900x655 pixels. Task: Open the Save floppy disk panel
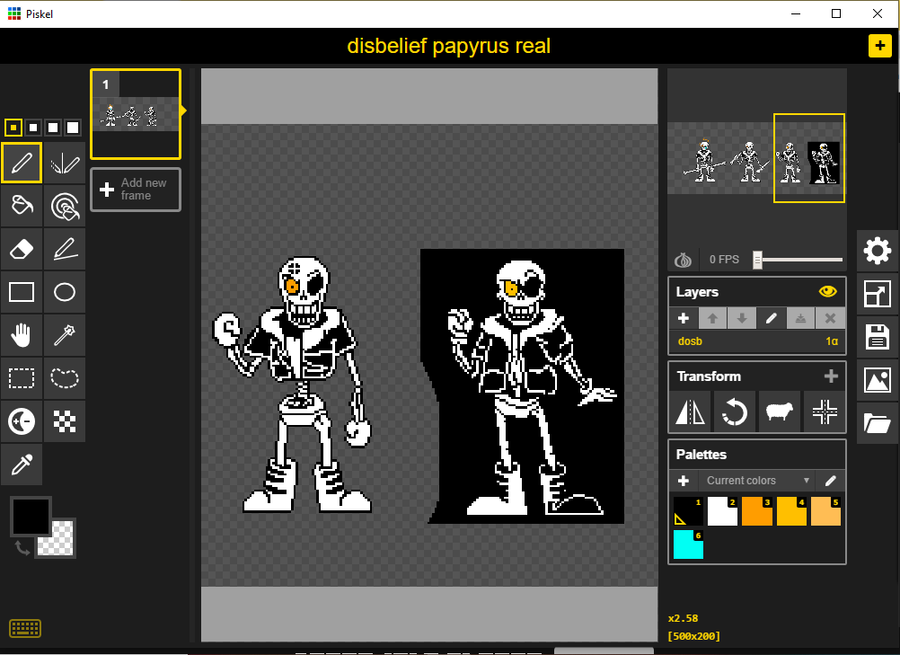877,337
